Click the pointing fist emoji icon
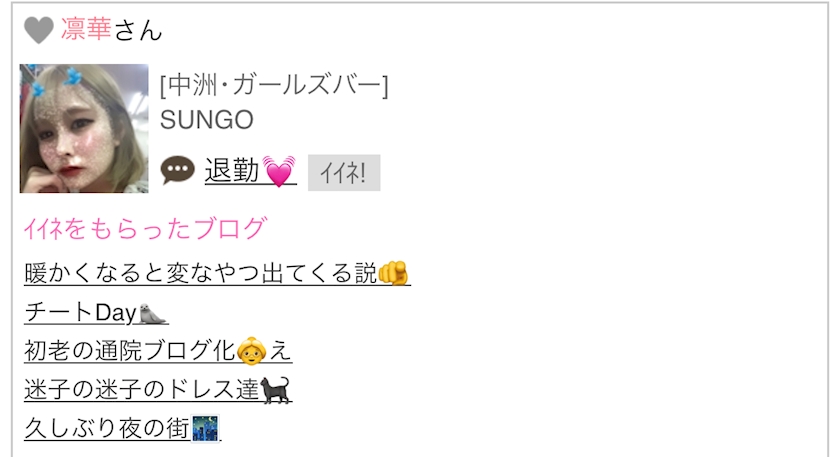840x457 pixels. (394, 273)
